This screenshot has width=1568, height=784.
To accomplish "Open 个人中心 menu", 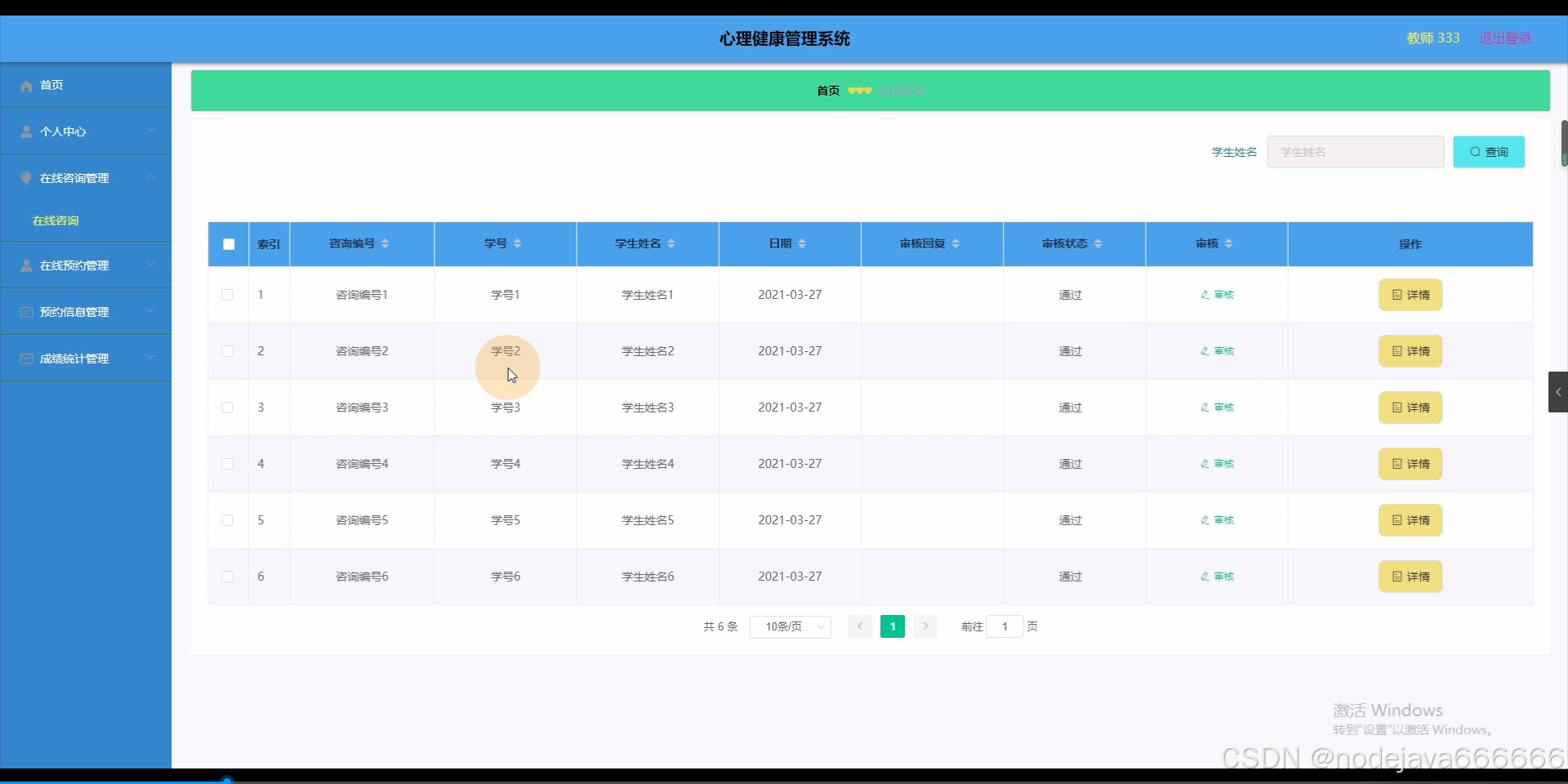I will click(x=86, y=131).
